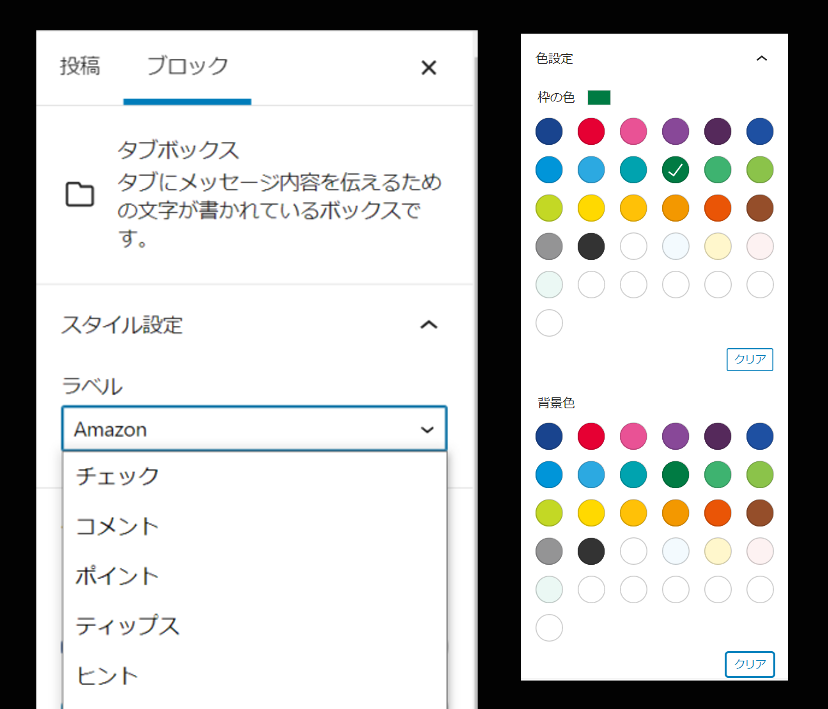Image resolution: width=828 pixels, height=709 pixels.
Task: Pick pale yellow in 背景色 palette
Action: point(718,552)
